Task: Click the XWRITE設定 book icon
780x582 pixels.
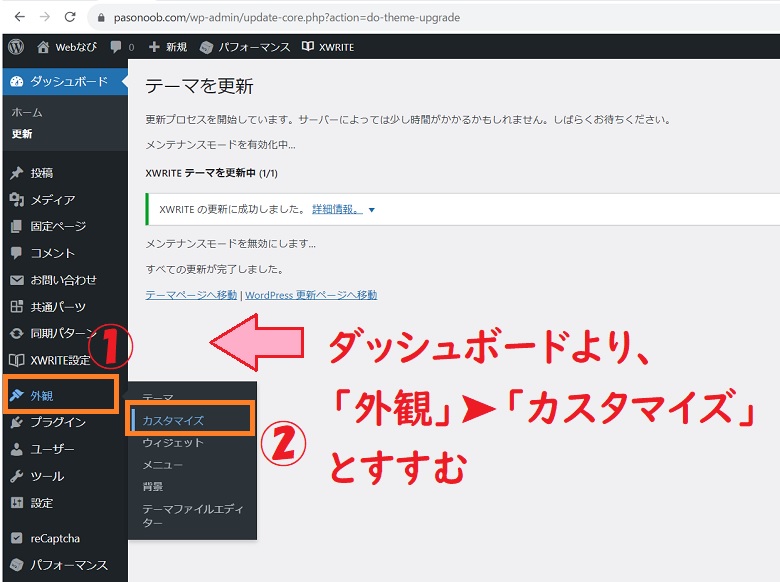Action: 16,360
